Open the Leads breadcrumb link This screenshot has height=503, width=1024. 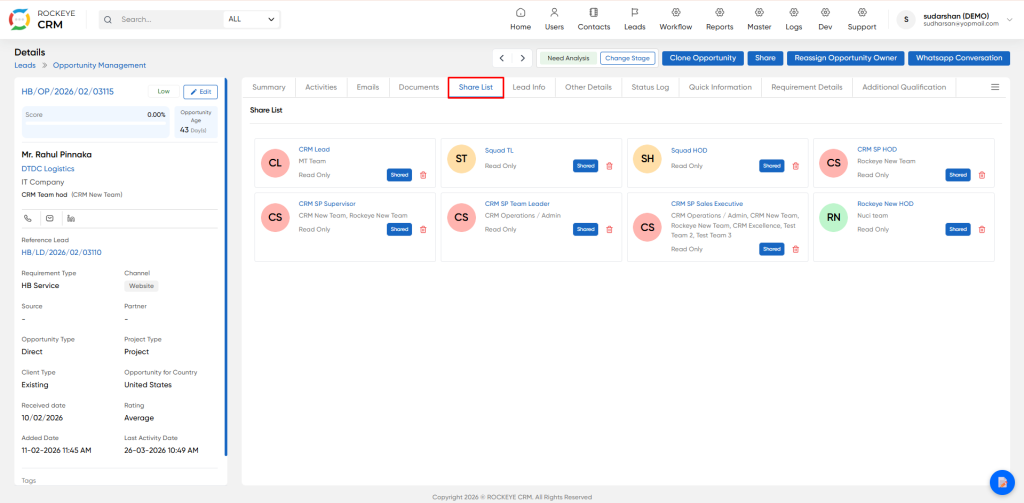[25, 65]
